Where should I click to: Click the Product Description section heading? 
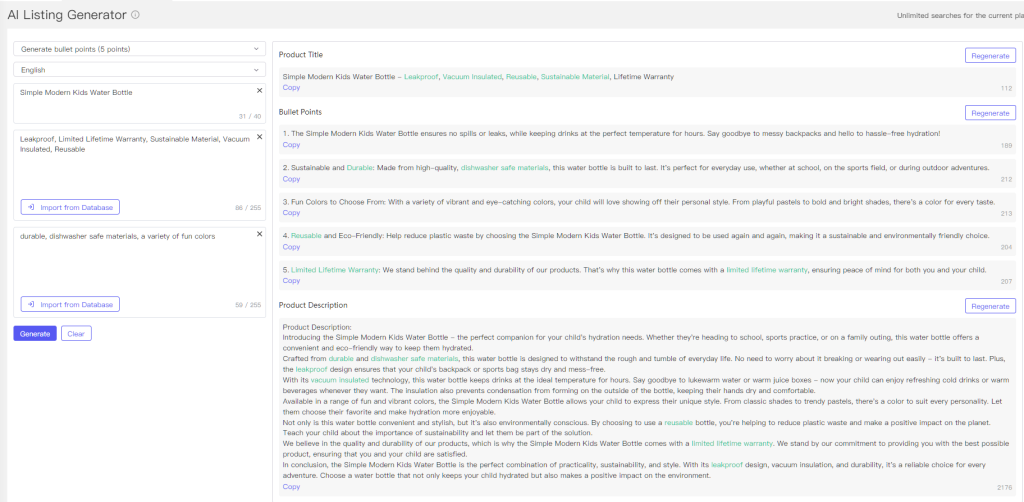[313, 305]
